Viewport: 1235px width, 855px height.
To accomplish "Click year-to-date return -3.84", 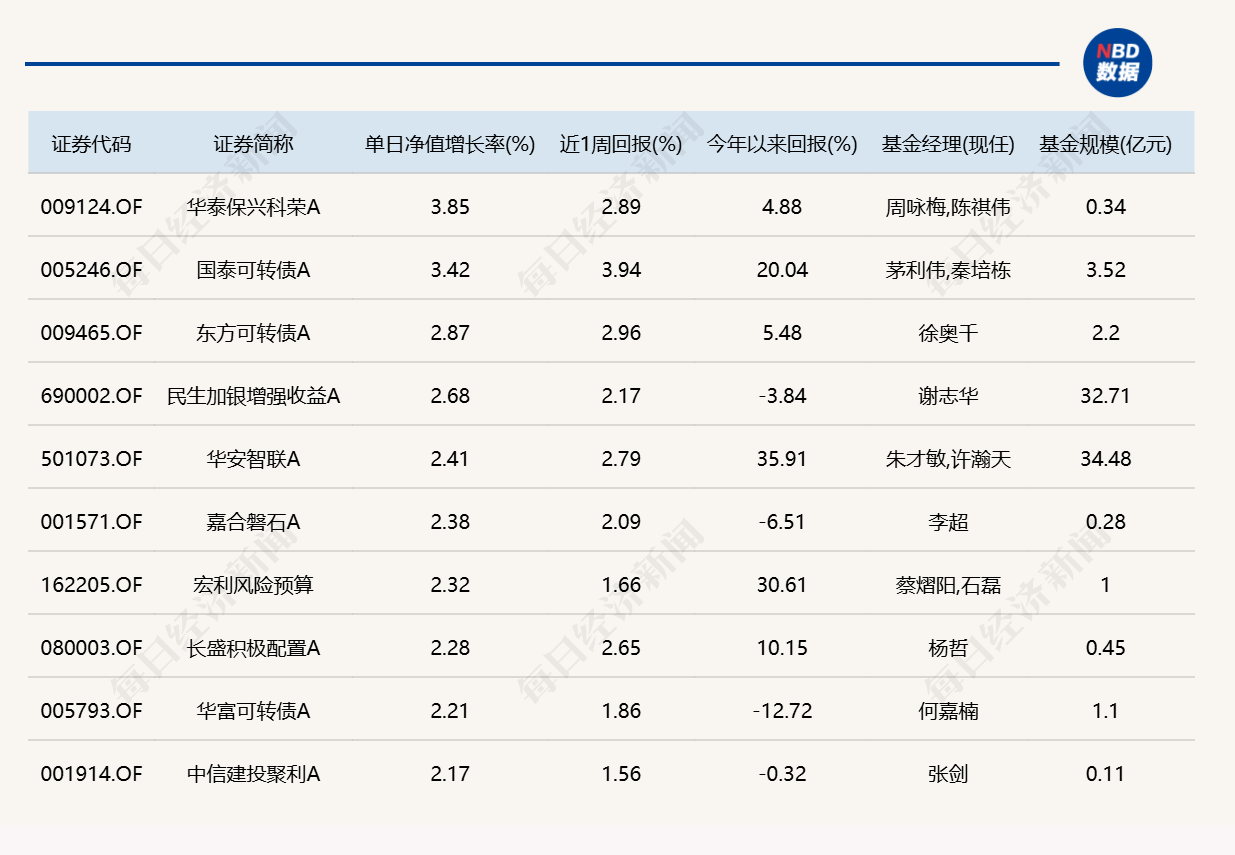I will (x=782, y=396).
